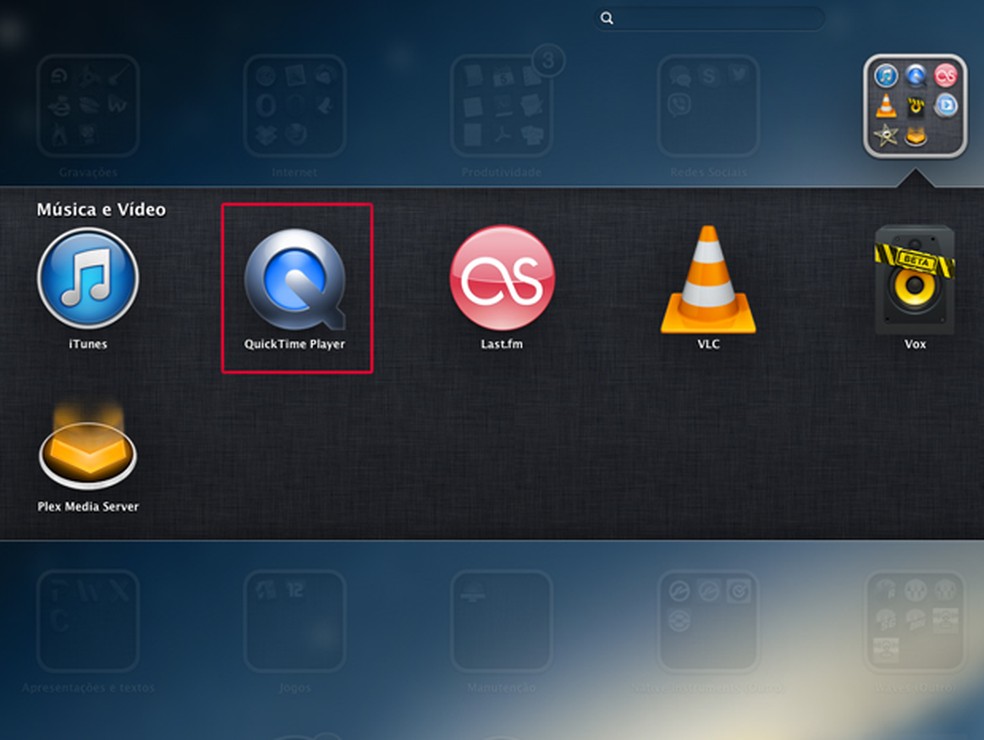Screen dimensions: 984x740
Task: Open the Last.fm app
Action: pos(501,278)
